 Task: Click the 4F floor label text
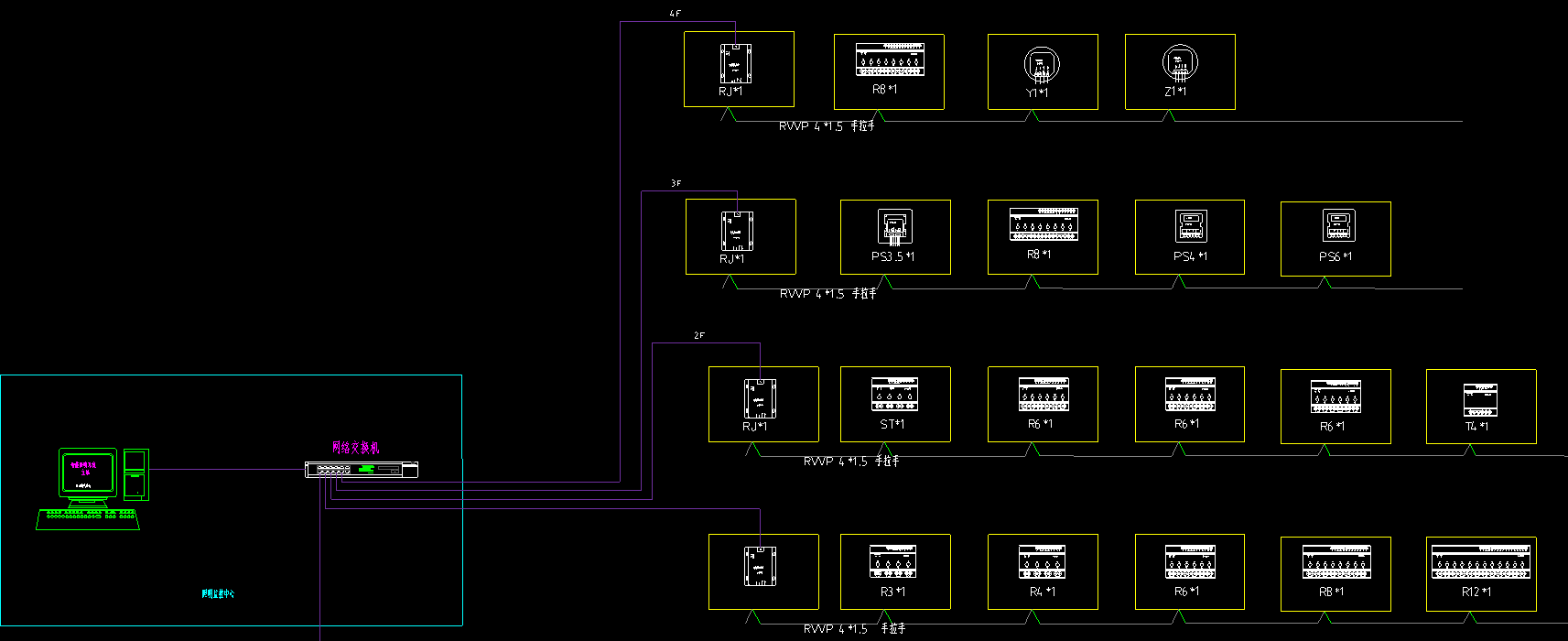tap(676, 14)
